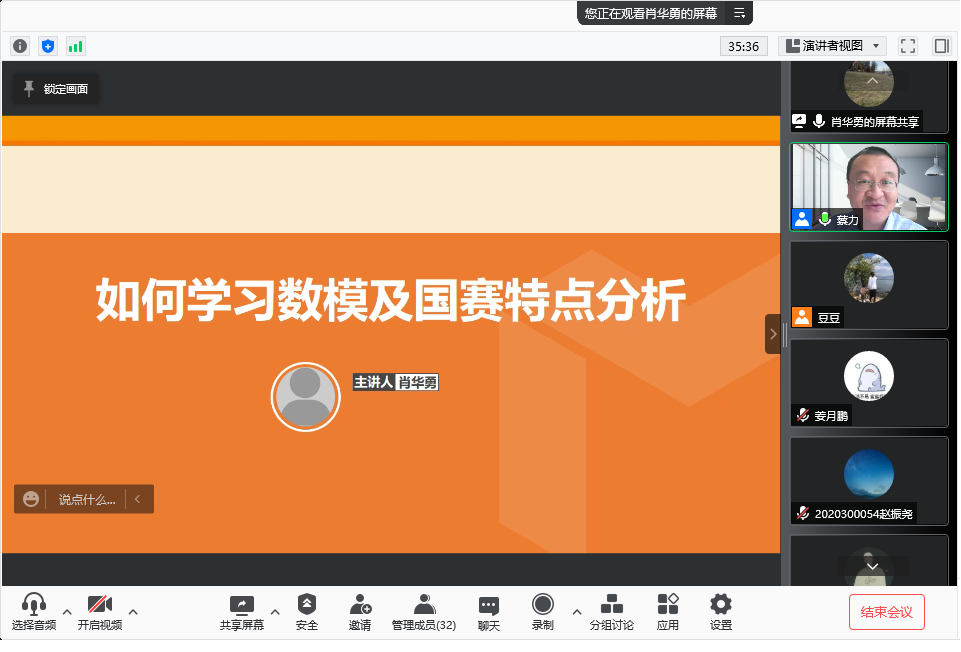Toggle audio via 选择音频 button
Viewport: 961px width, 652px height.
(34, 612)
